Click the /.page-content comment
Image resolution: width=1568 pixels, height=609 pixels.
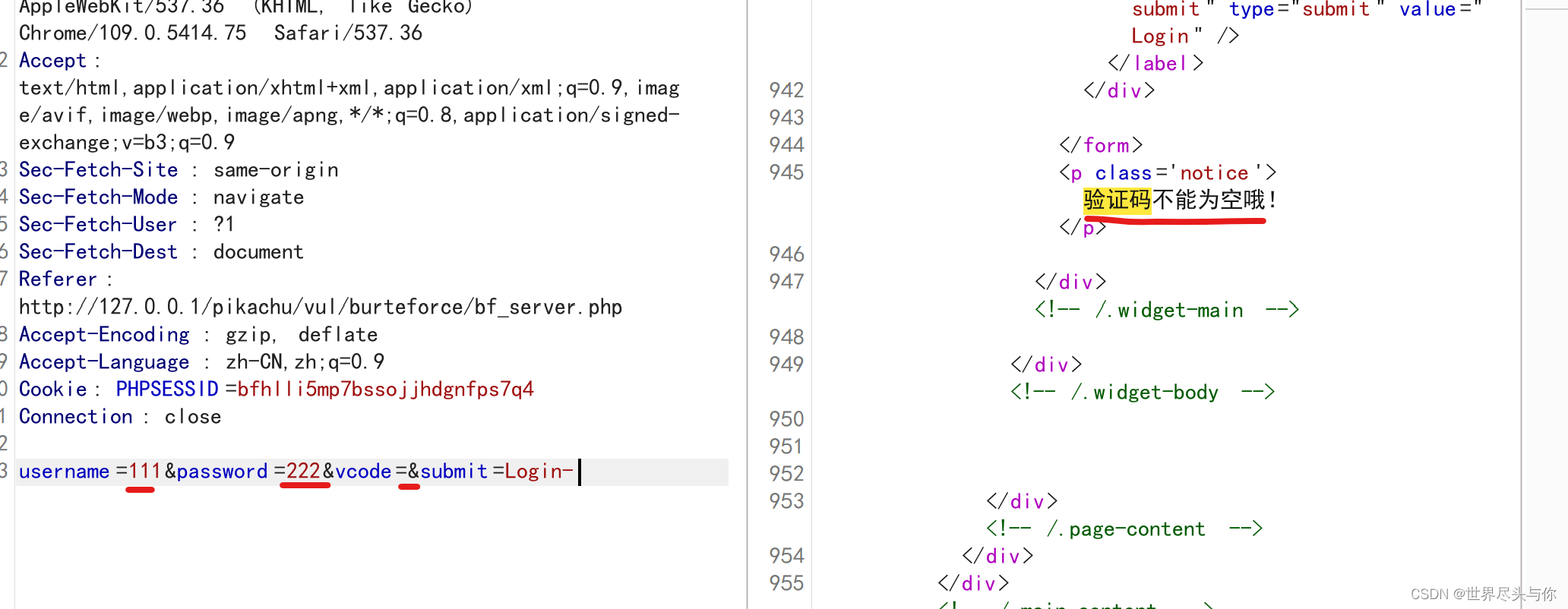click(1124, 529)
